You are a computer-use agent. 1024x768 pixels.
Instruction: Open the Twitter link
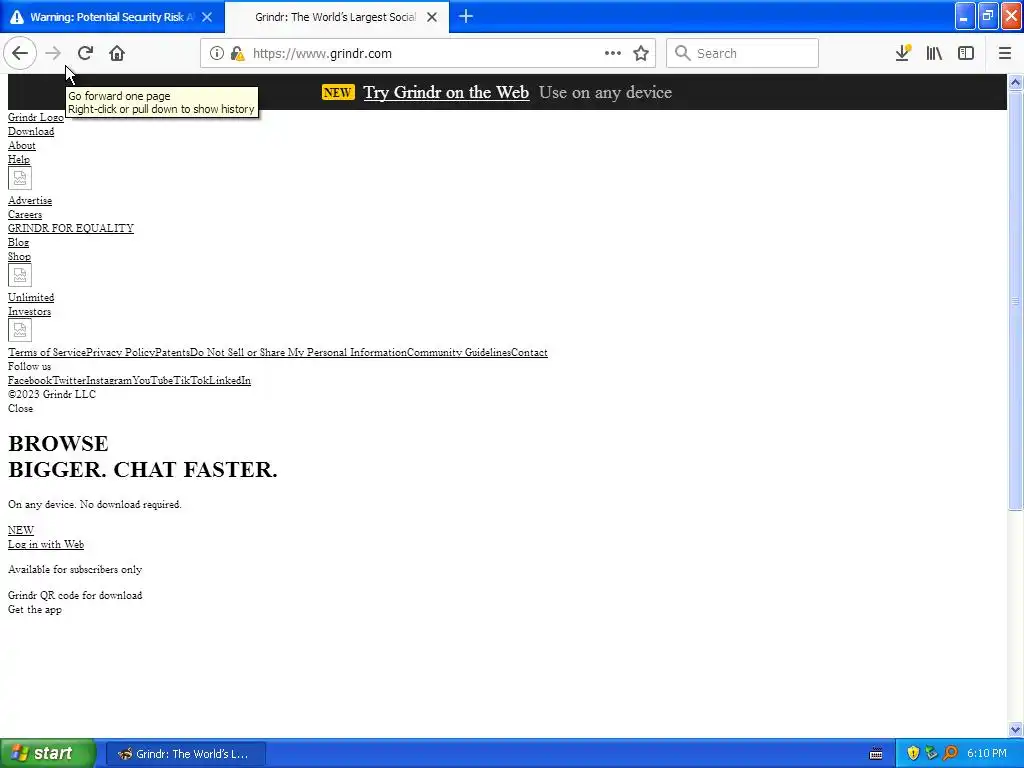pyautogui.click(x=69, y=380)
